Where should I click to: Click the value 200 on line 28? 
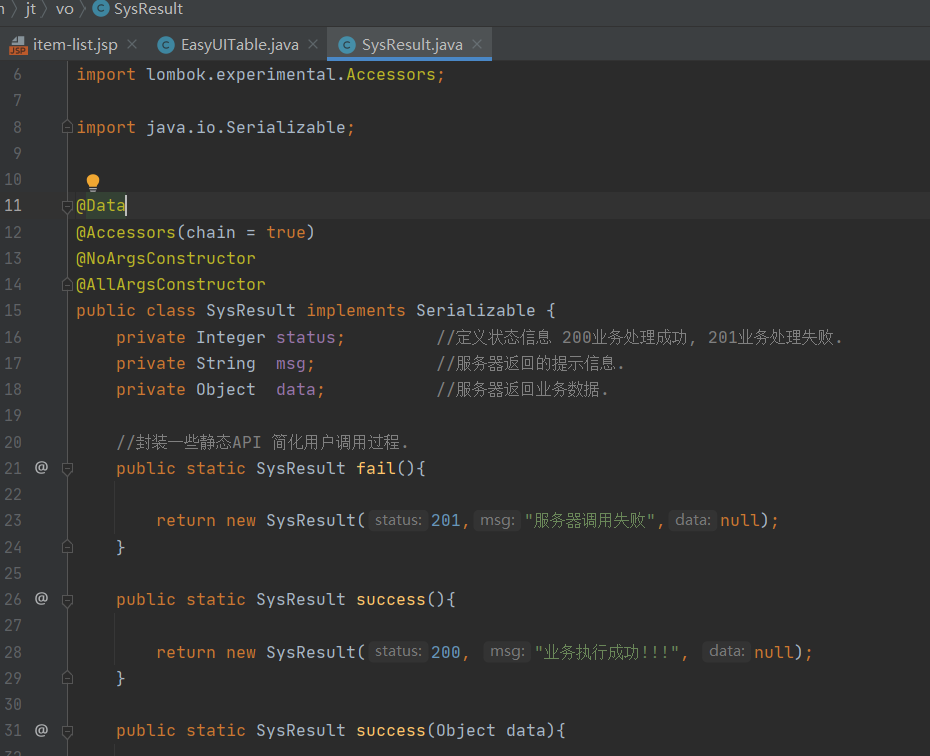pos(445,652)
